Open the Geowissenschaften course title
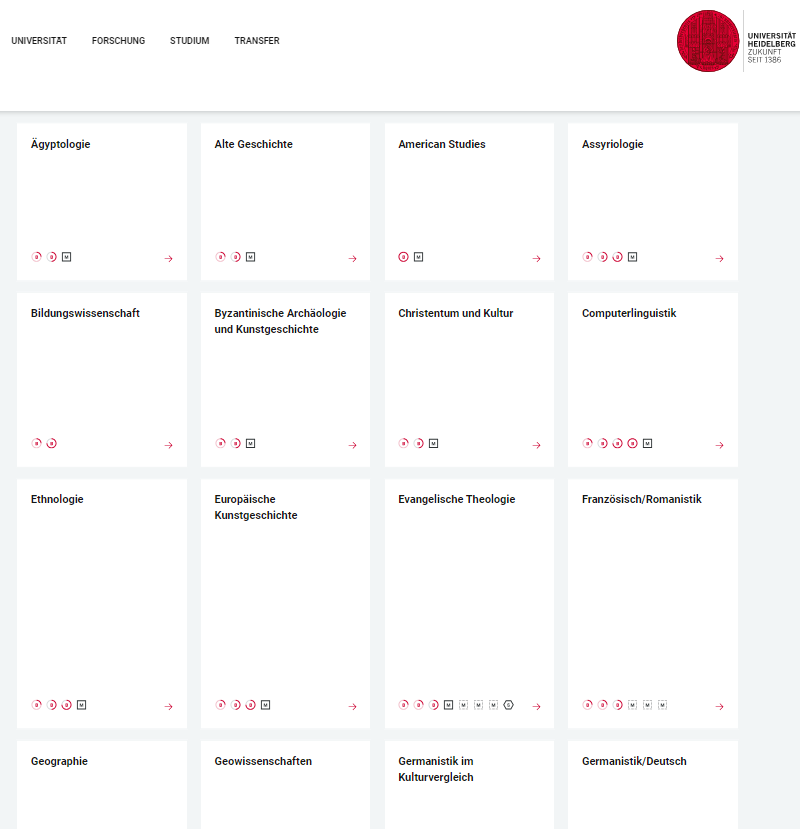 click(x=263, y=762)
